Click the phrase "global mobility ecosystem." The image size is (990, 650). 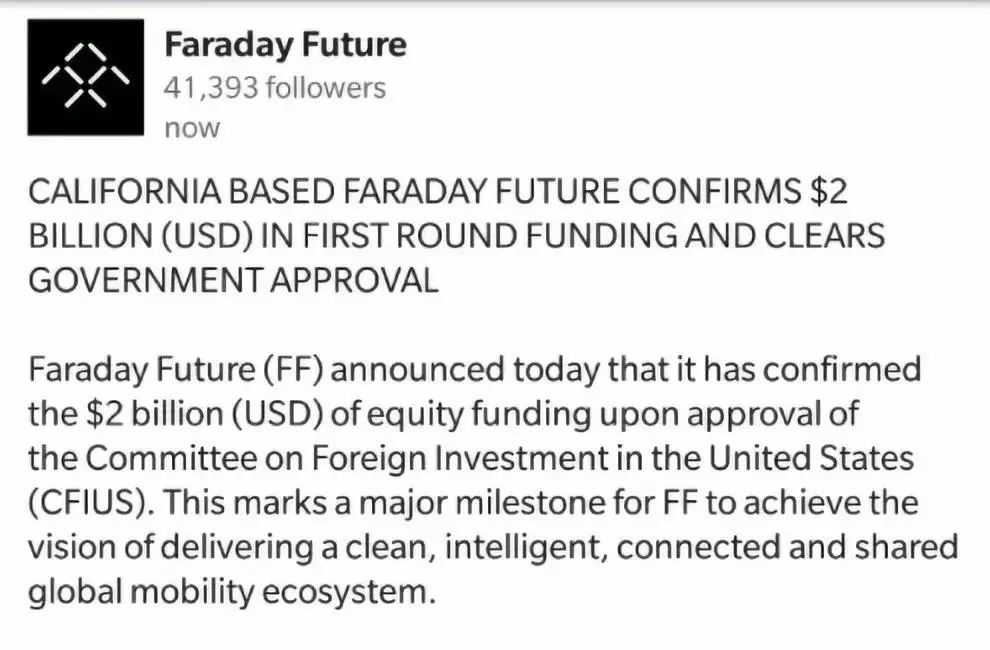pyautogui.click(x=232, y=593)
